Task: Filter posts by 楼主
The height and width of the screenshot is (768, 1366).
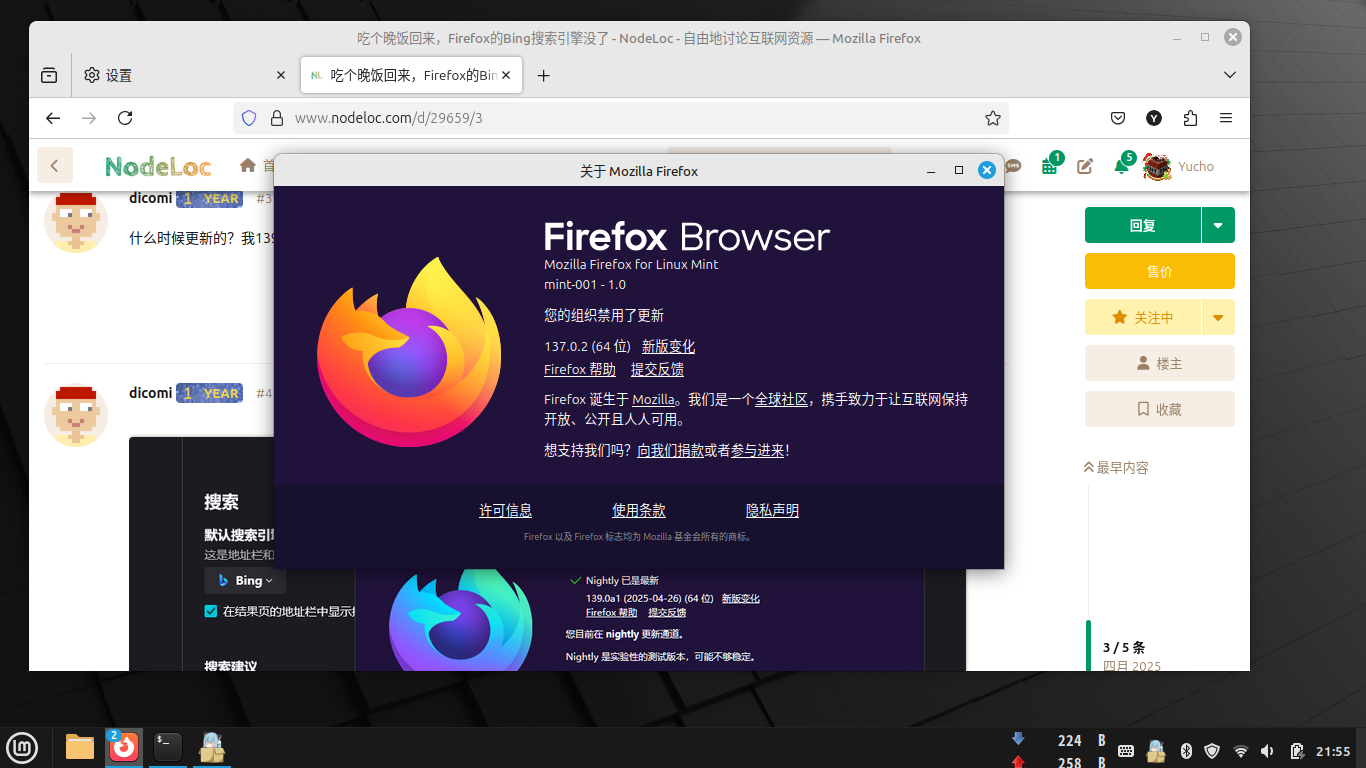Action: 1160,363
